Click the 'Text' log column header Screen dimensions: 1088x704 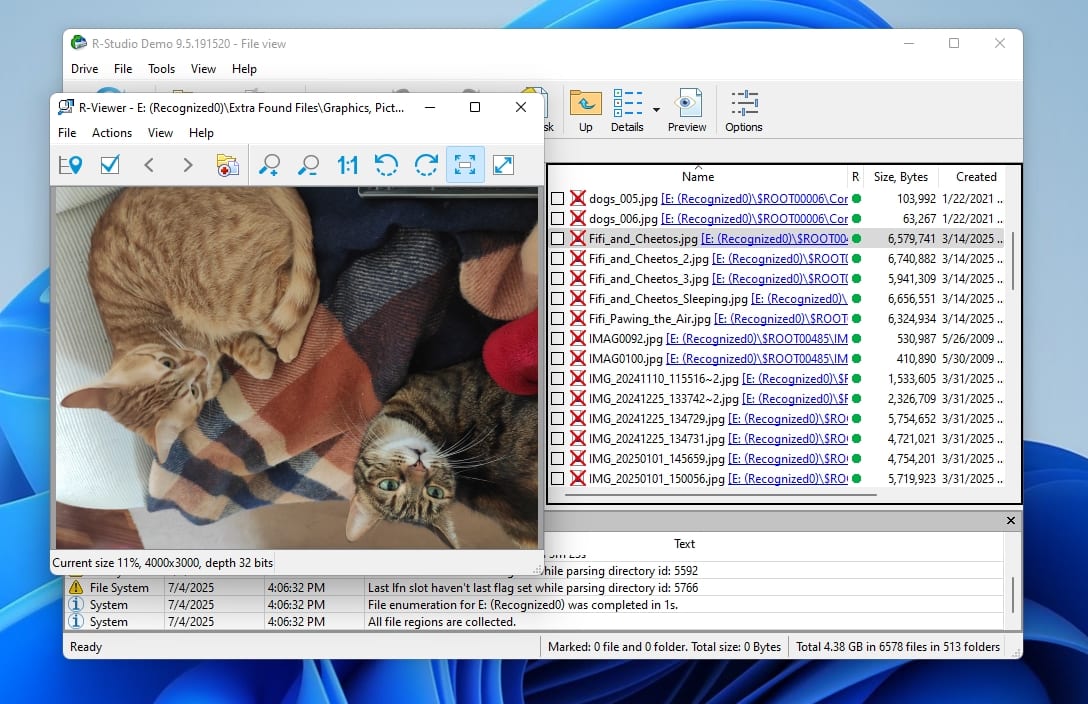(684, 544)
